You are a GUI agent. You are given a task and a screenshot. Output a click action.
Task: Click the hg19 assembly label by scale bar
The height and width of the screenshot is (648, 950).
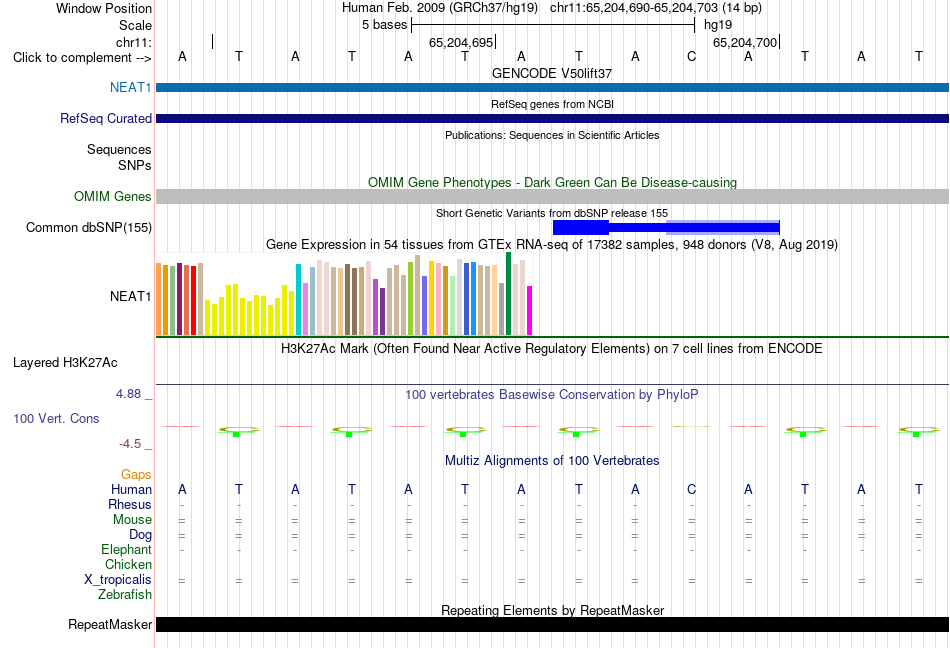coord(717,25)
